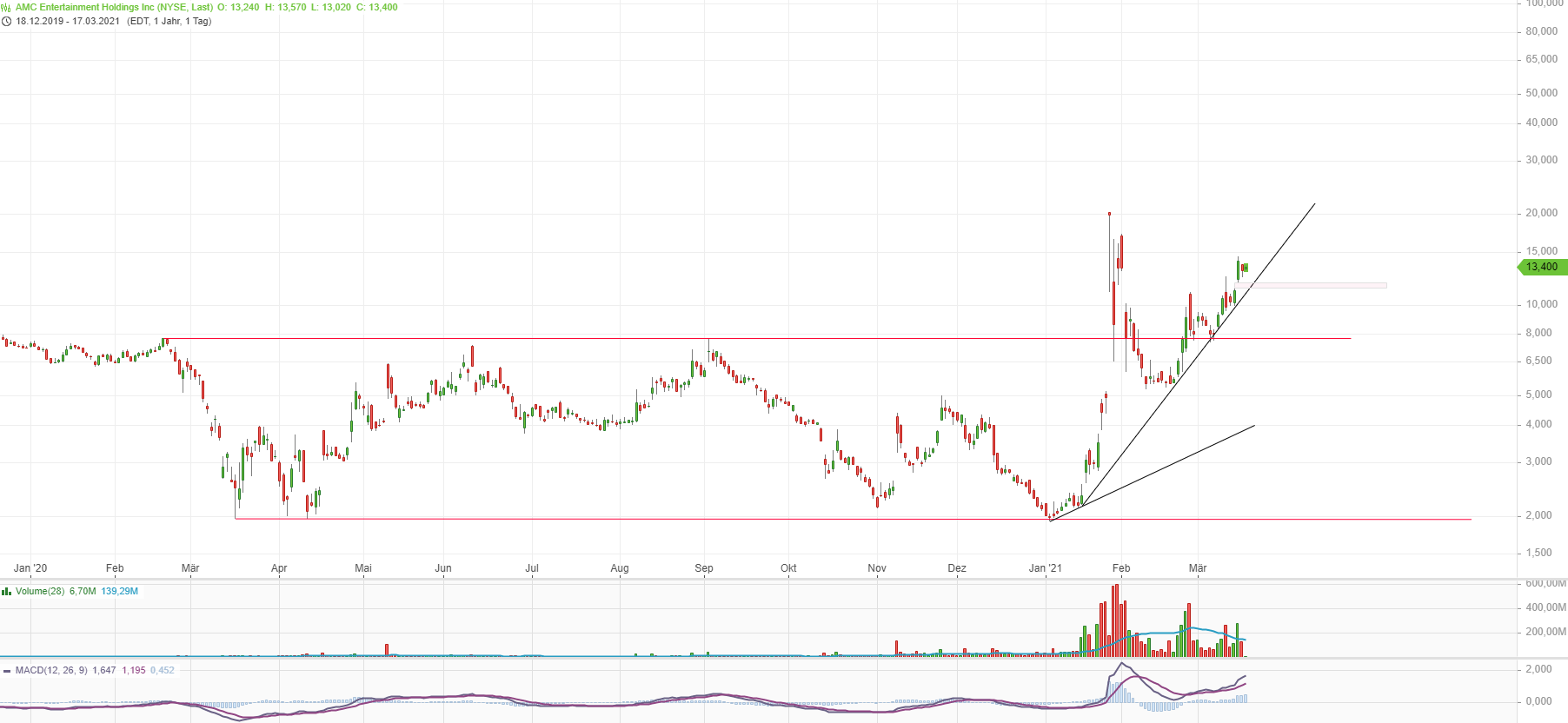
Task: Click the Jan '21 label on time axis
Action: click(x=1046, y=568)
